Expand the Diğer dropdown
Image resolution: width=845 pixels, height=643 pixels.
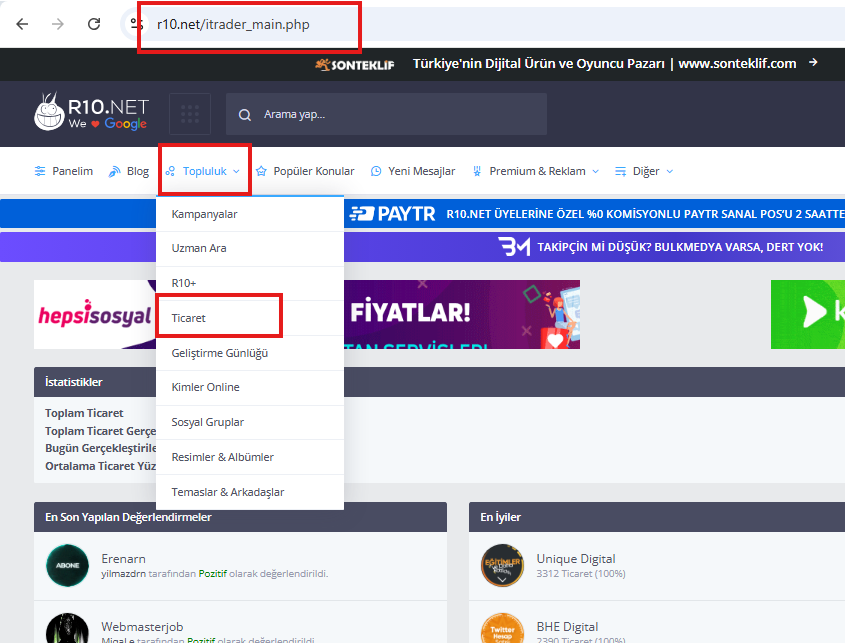644,171
